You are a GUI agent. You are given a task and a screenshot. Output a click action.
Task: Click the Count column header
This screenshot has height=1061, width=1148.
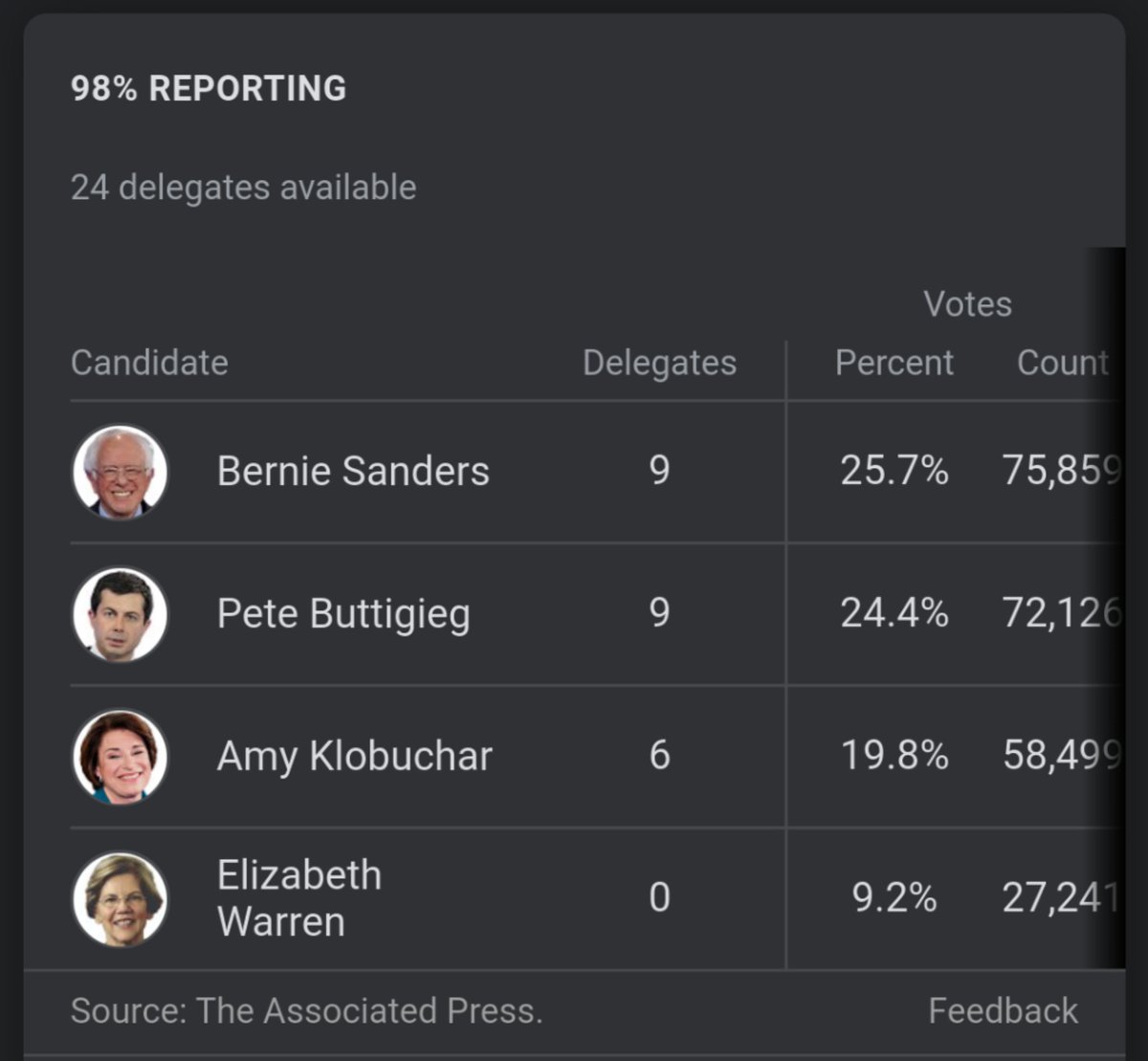tap(1062, 363)
